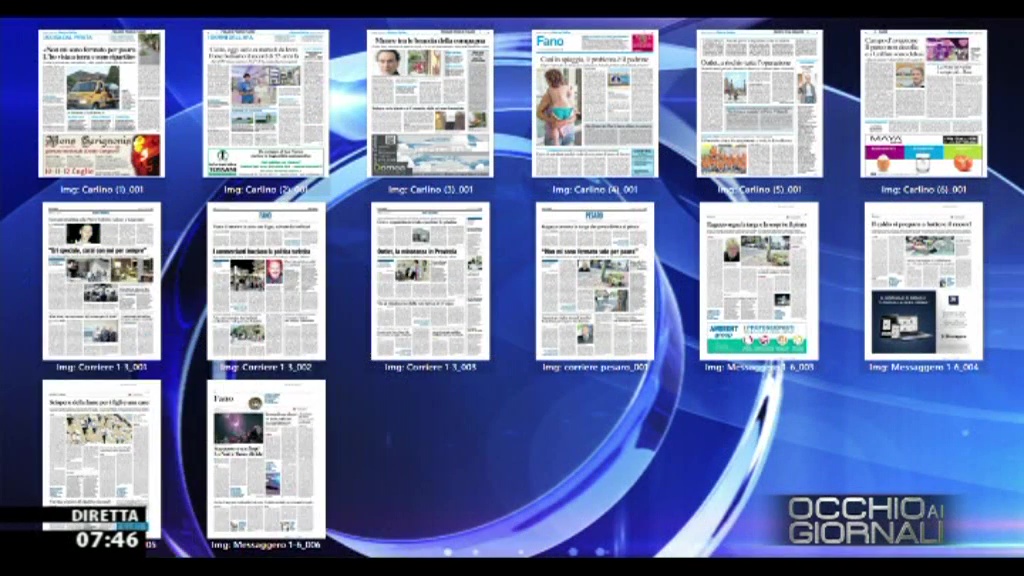
Task: Click the caption "Img: Corriere 1 3_003"
Action: (430, 367)
